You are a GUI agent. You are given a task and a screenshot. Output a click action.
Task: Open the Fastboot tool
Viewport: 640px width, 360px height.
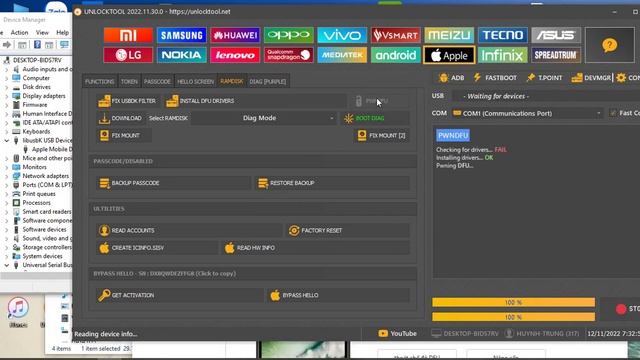(495, 78)
